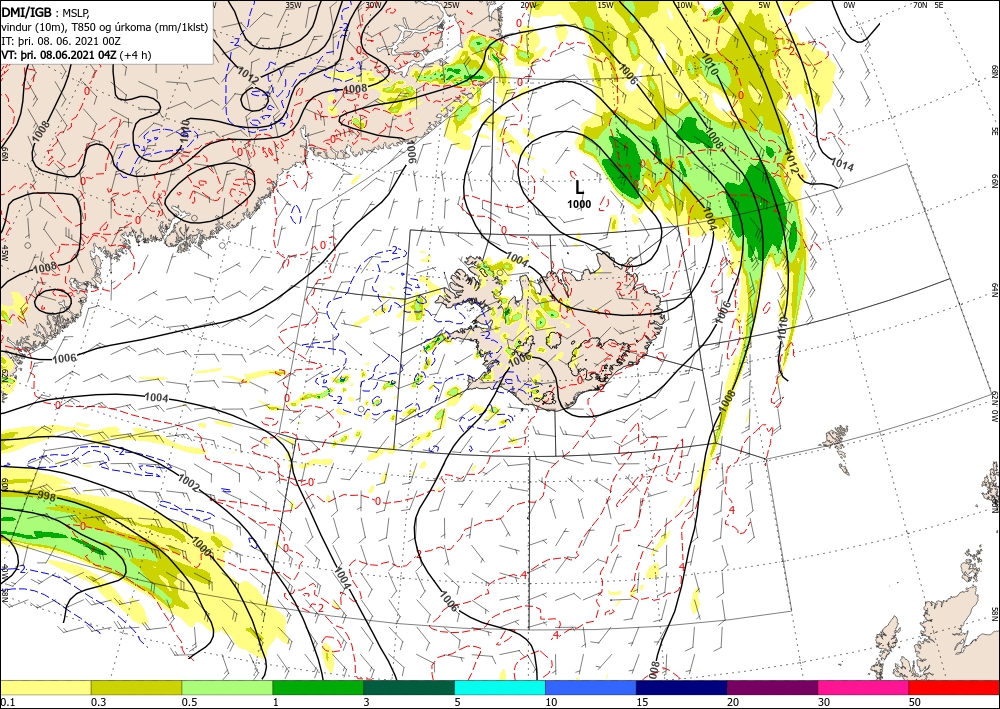Click the '30W' longitude label
1000x709 pixels.
[374, 5]
